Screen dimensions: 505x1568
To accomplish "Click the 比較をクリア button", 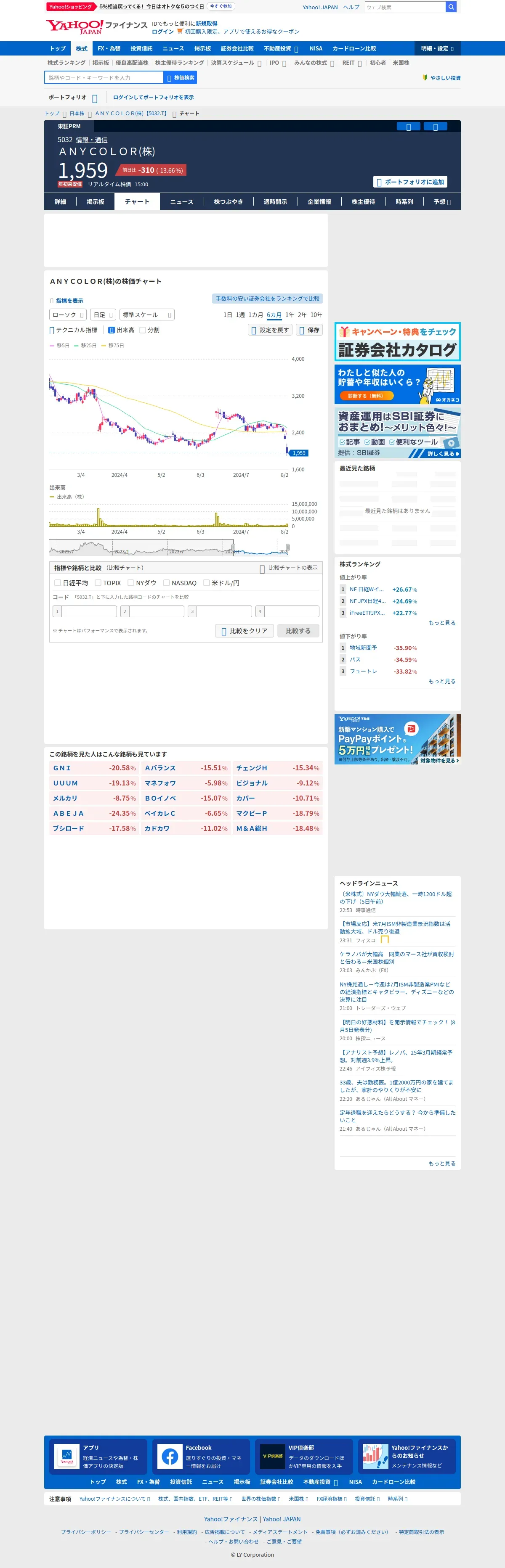I will (244, 631).
